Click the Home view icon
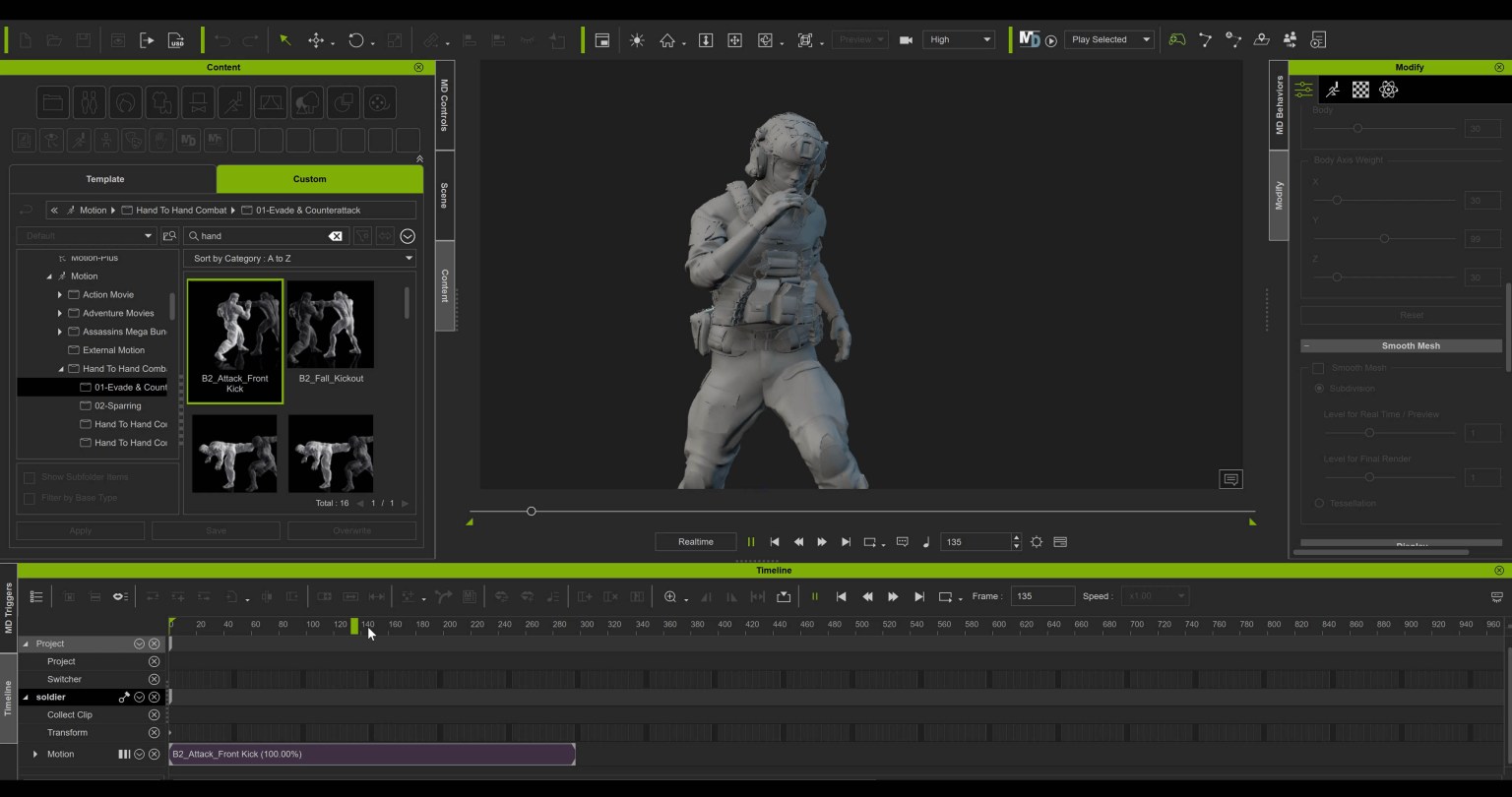Screen dimensions: 1512x797 [667, 40]
